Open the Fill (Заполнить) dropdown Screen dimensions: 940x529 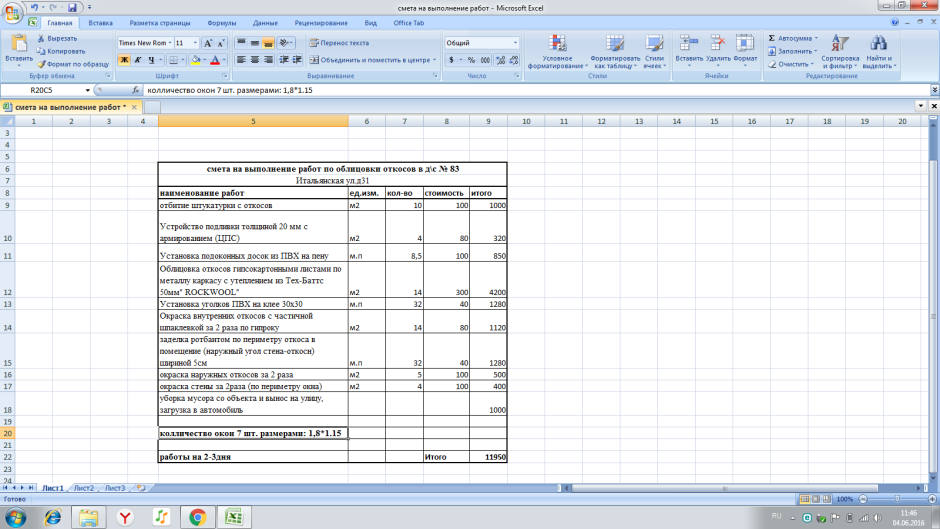(x=793, y=51)
